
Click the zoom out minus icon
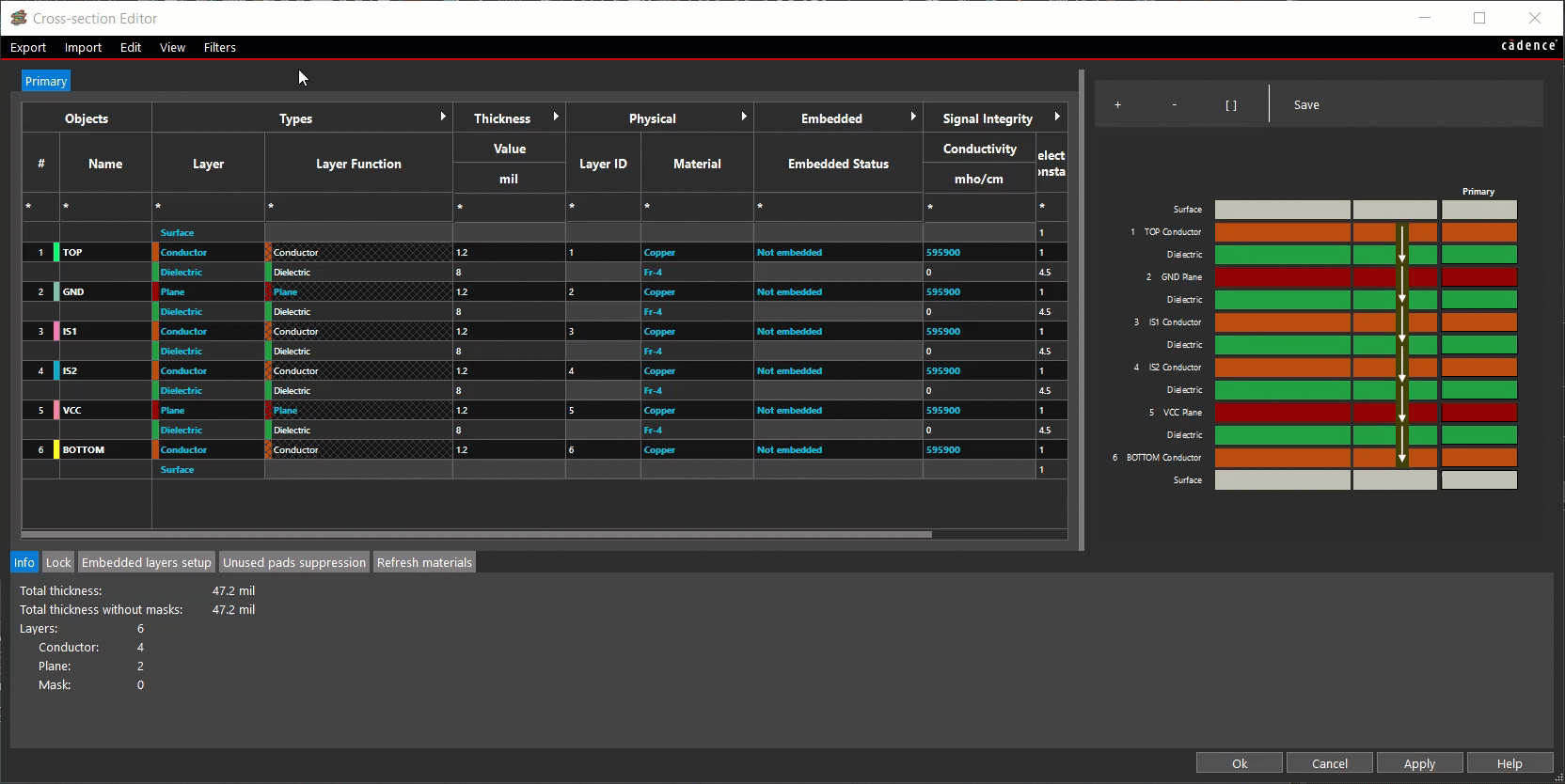(x=1174, y=105)
